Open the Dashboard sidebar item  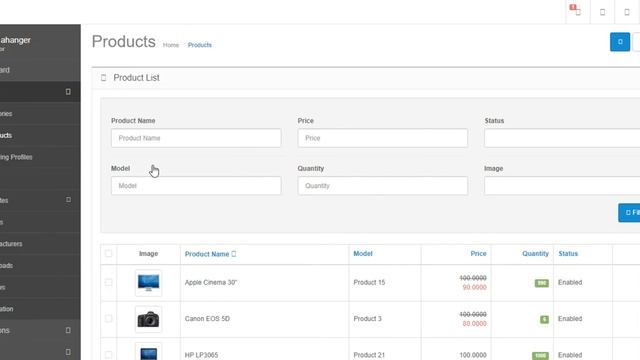pos(40,70)
